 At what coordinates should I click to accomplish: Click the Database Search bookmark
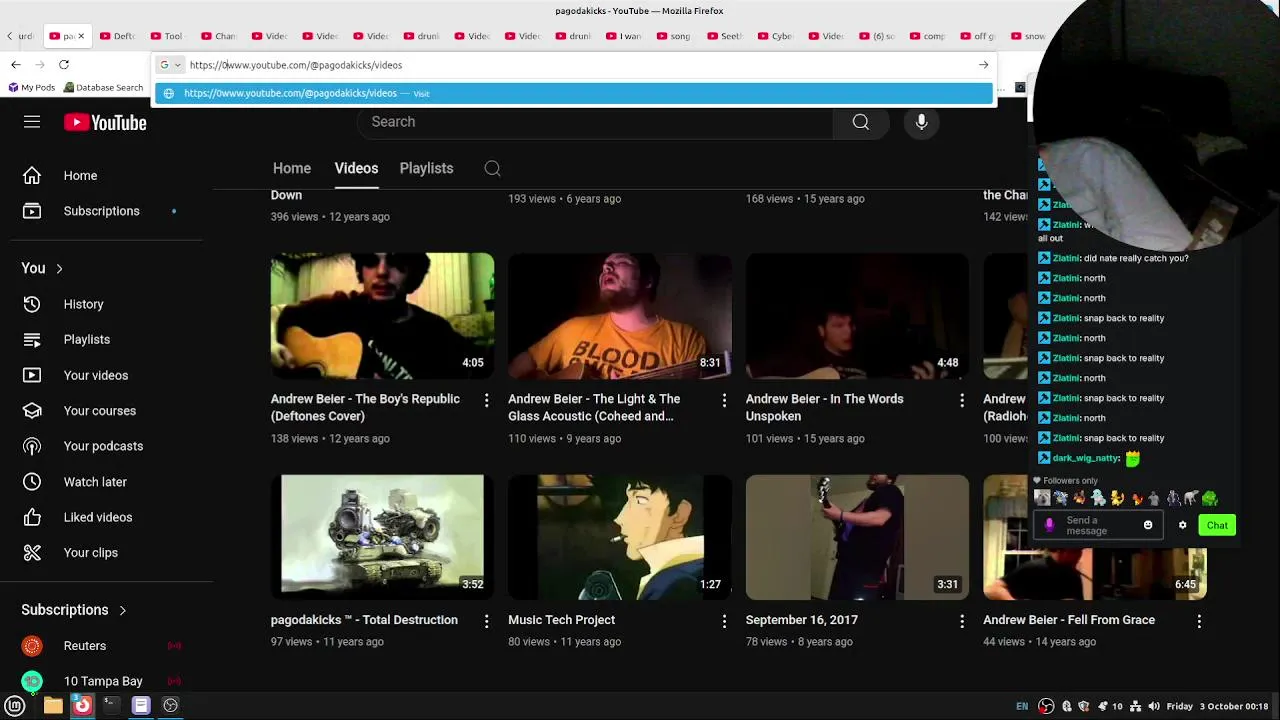[103, 87]
